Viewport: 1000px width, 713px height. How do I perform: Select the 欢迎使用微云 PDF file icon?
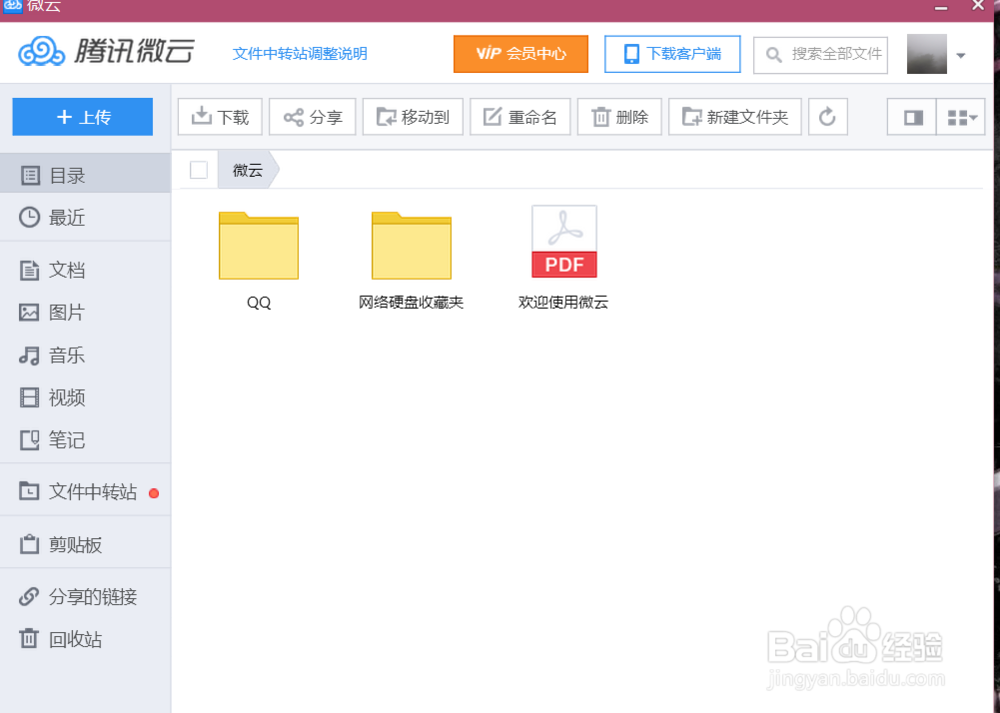point(564,242)
